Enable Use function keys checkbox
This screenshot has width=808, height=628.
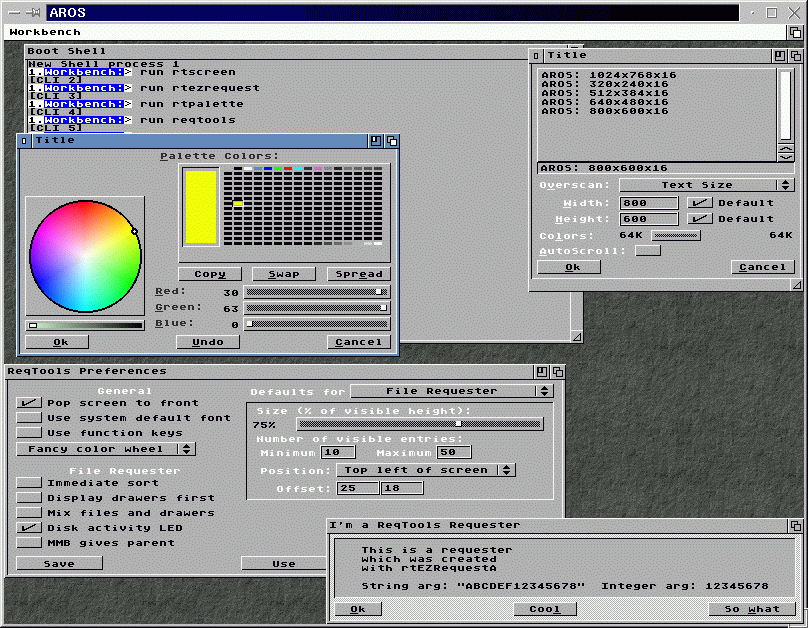click(29, 432)
